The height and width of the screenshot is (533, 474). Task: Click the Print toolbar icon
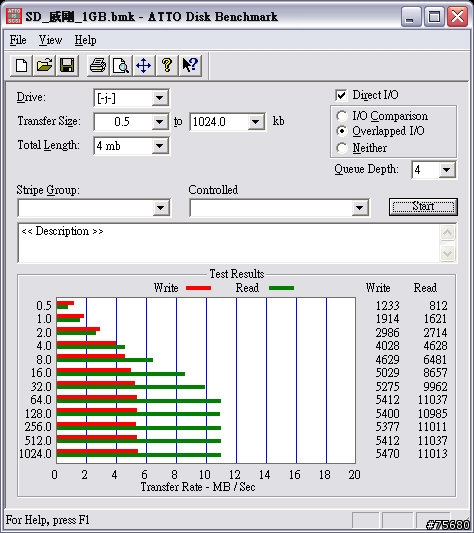tap(98, 65)
